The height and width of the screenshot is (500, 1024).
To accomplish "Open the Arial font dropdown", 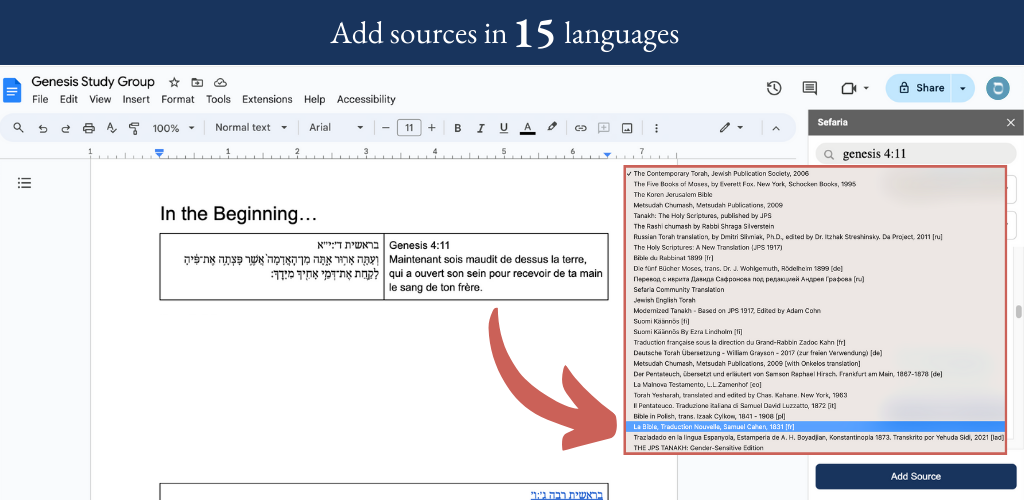I will pos(336,128).
